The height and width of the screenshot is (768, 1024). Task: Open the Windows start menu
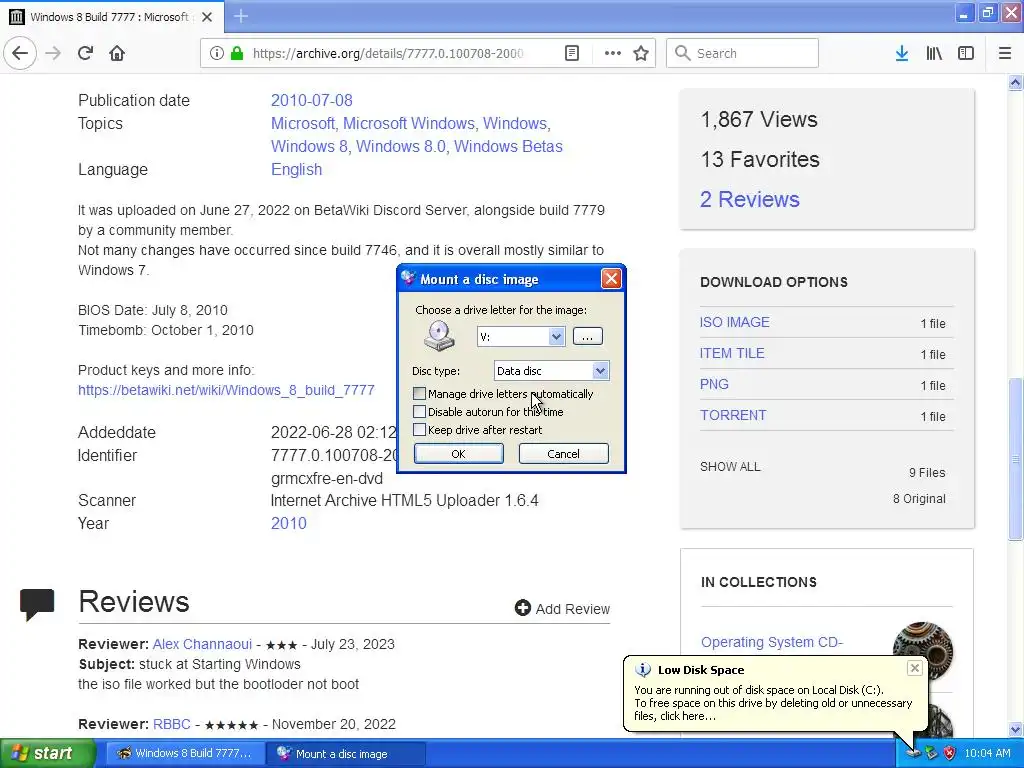(47, 753)
